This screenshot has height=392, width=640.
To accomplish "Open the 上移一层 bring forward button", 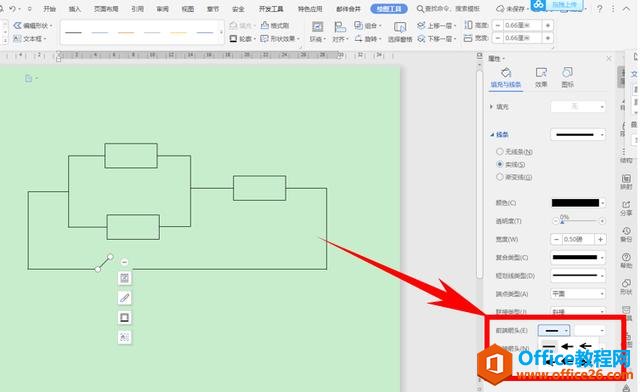I will pyautogui.click(x=436, y=25).
